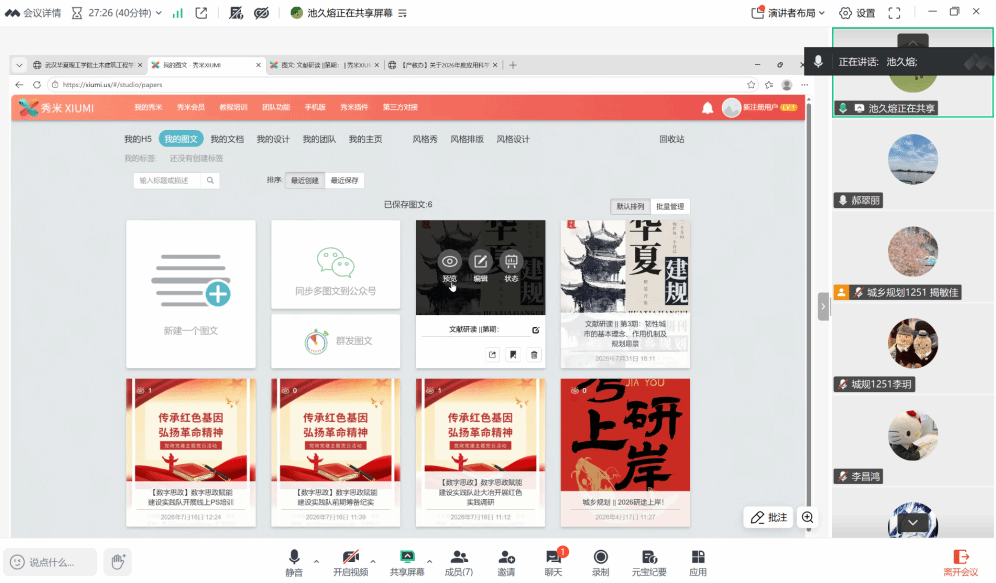Click the annotate 批注 button

(769, 518)
